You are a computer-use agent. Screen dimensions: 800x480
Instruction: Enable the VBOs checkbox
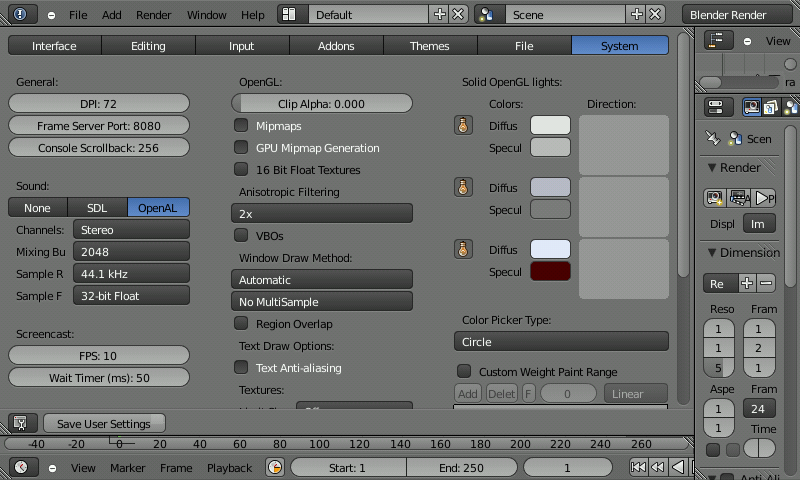pyautogui.click(x=241, y=236)
